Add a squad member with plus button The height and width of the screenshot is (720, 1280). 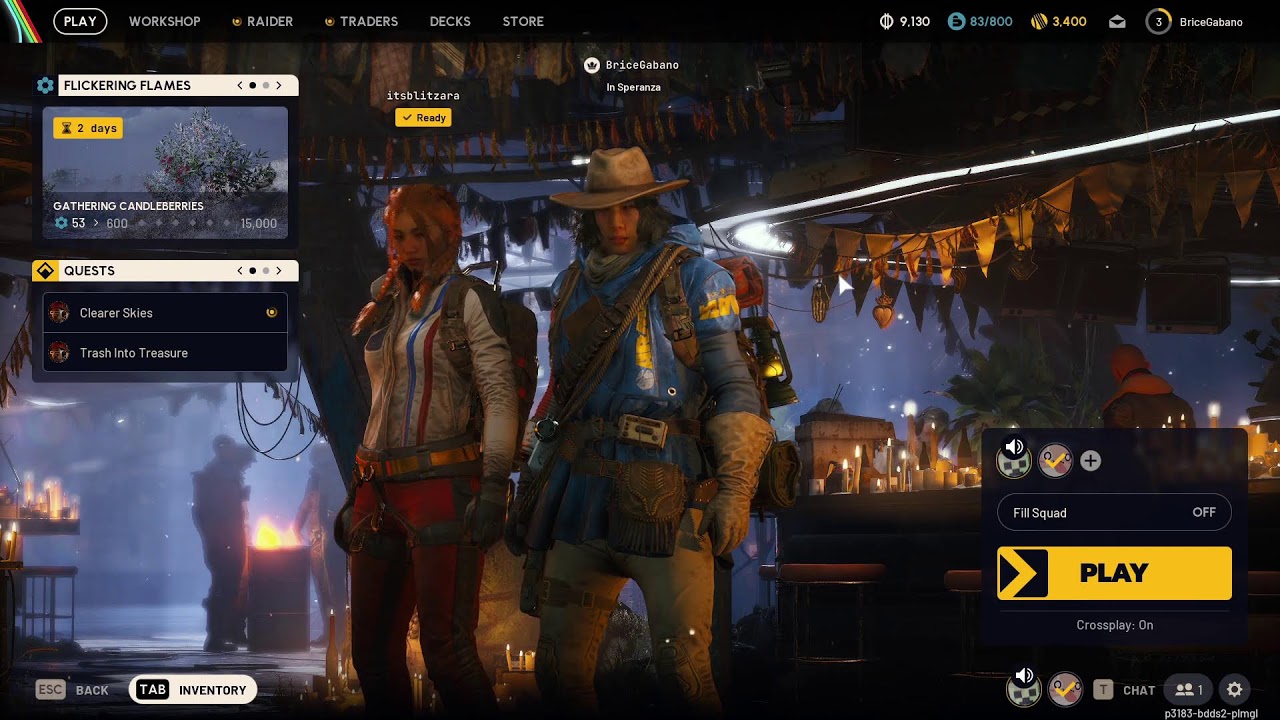[x=1091, y=461]
